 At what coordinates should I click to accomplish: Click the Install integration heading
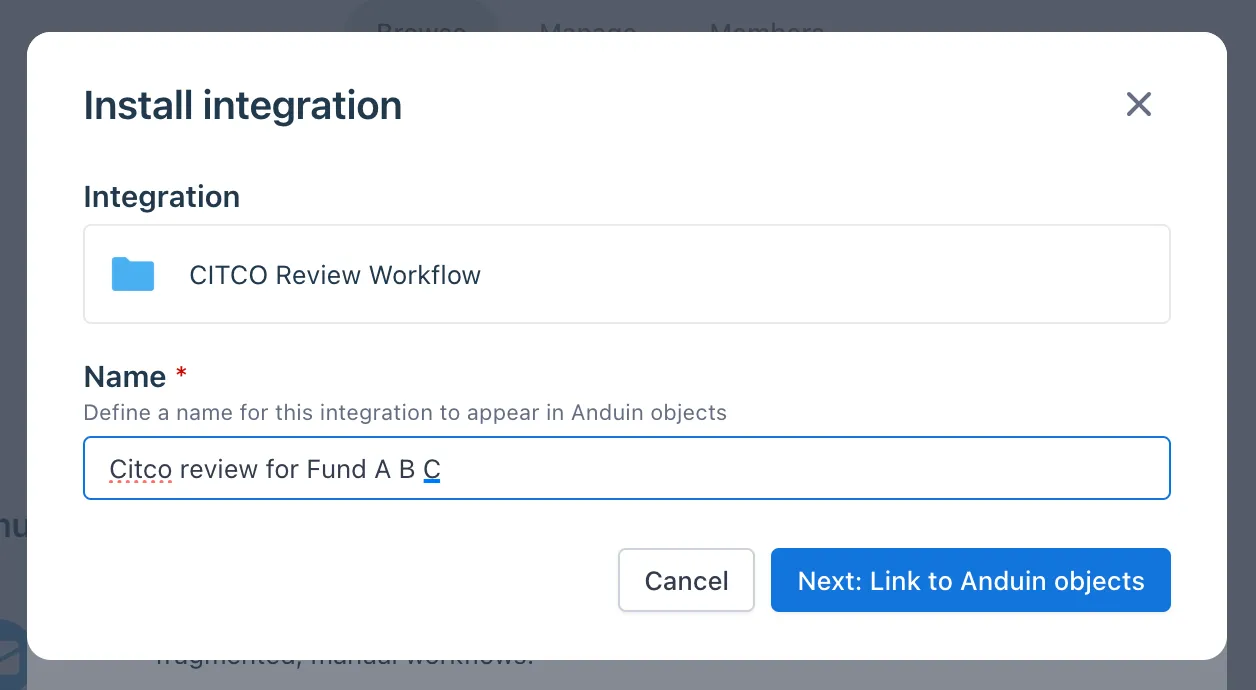point(243,105)
